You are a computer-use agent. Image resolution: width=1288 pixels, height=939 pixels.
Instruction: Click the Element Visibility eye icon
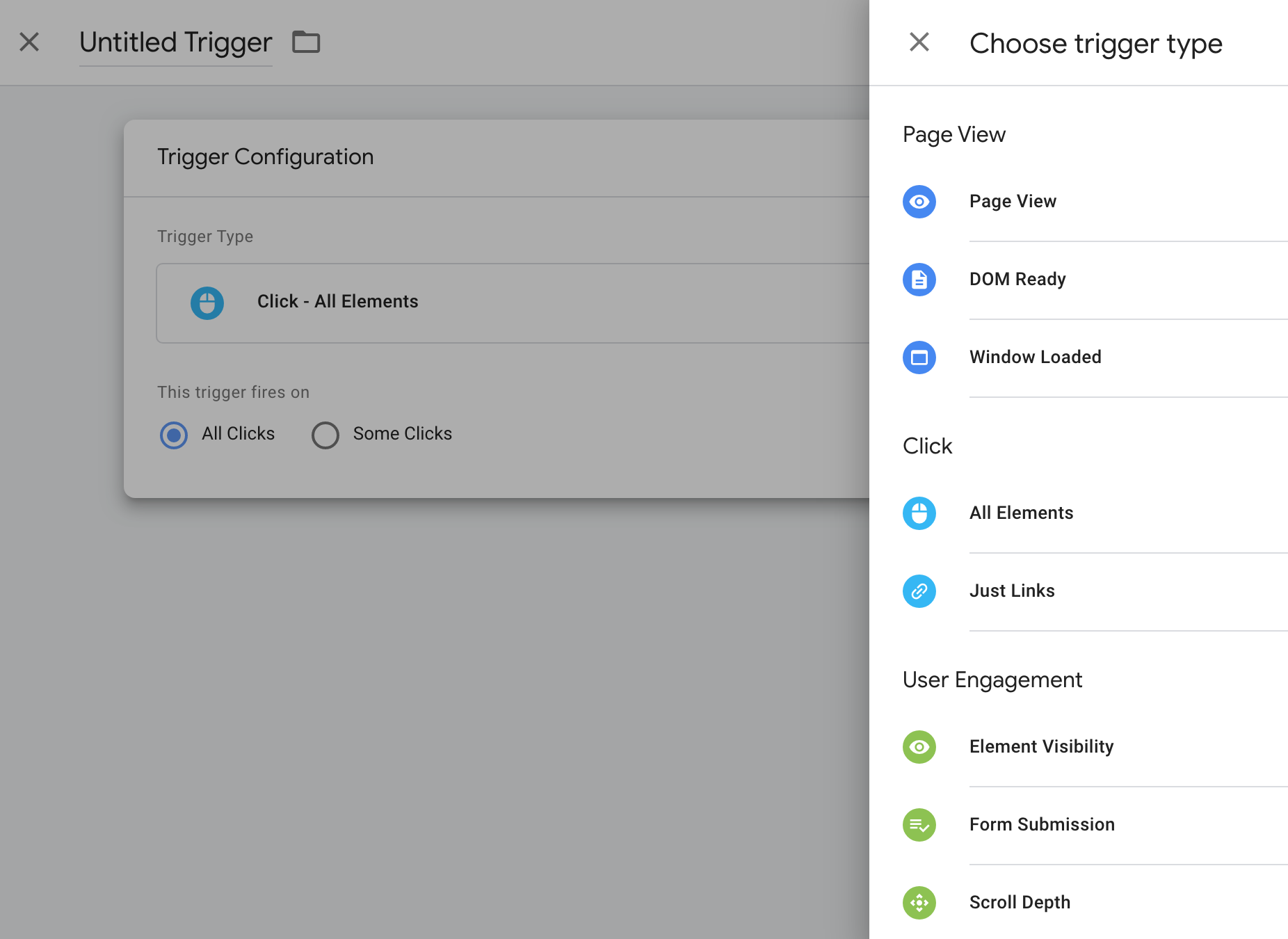919,747
